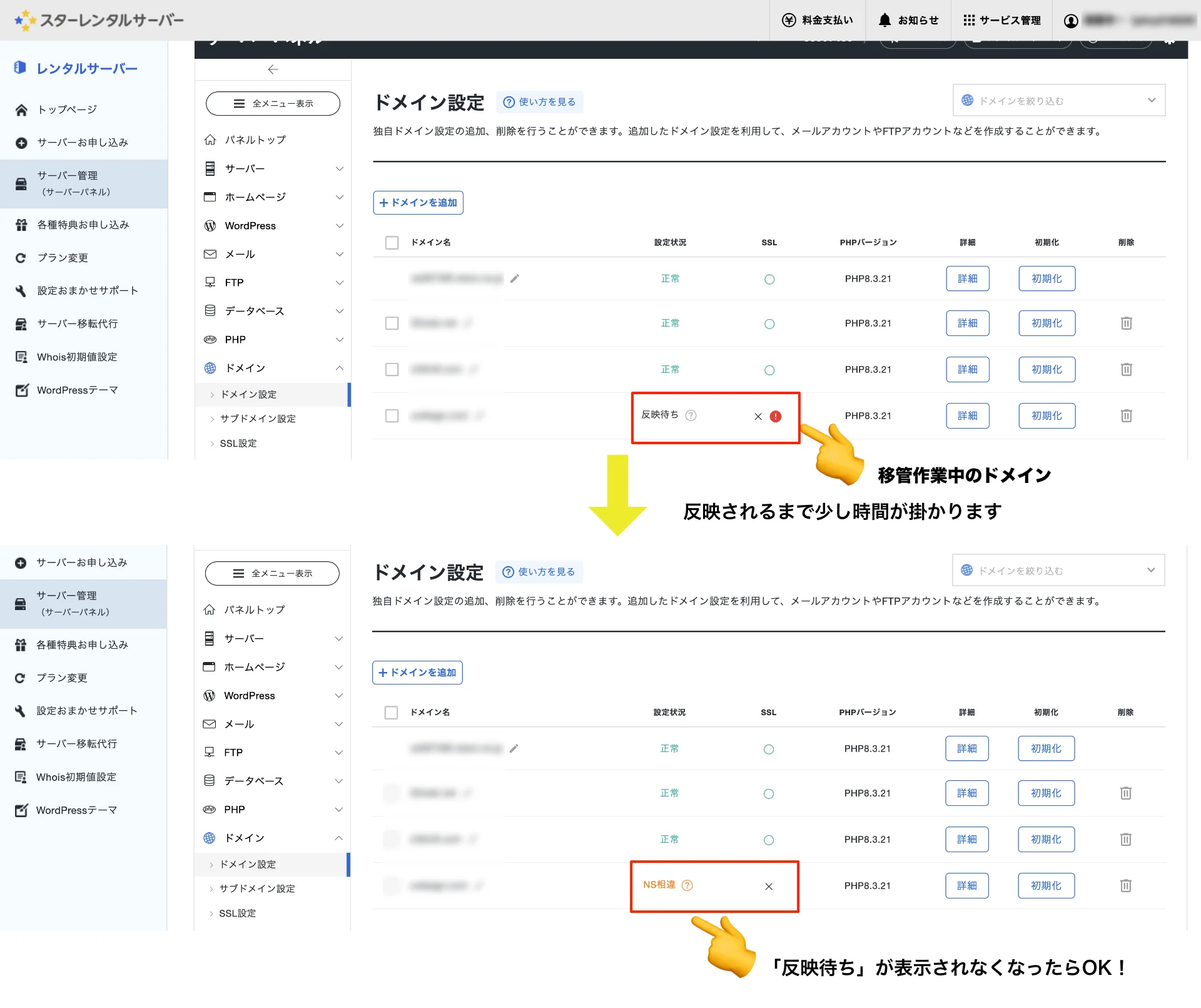This screenshot has width=1201, height=1008.
Task: Click the pencil edit icon beside the first domain
Action: coord(515,278)
